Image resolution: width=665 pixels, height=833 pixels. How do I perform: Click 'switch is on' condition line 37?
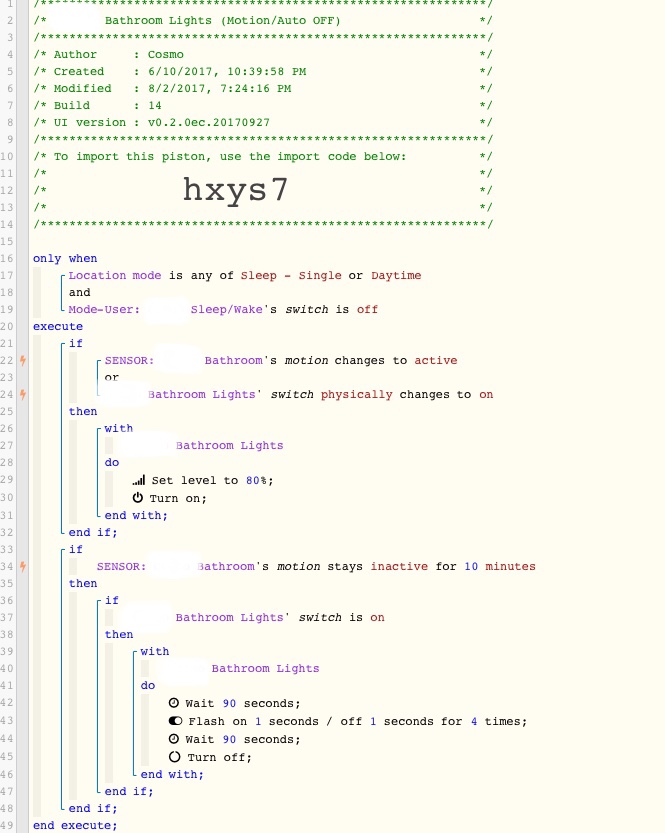tap(342, 617)
